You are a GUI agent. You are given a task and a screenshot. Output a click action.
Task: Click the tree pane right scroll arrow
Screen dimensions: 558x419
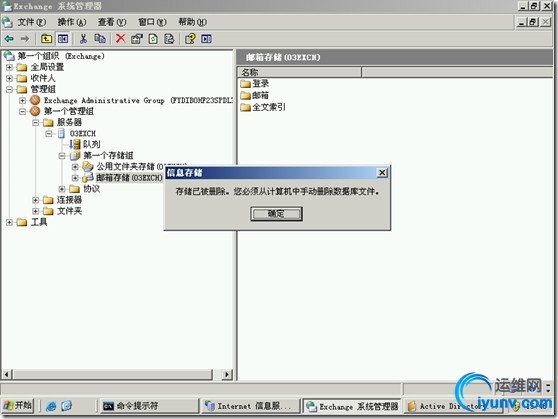coord(227,375)
